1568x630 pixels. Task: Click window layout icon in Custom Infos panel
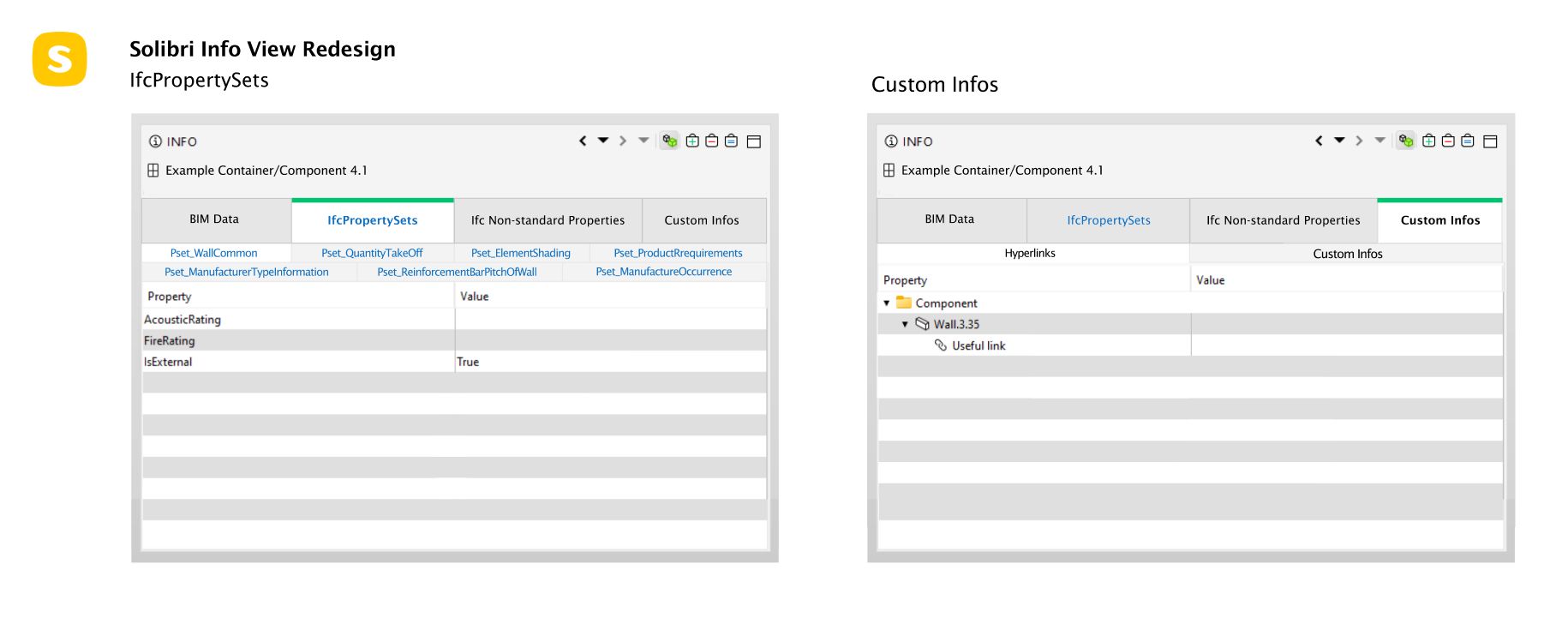(x=1490, y=141)
